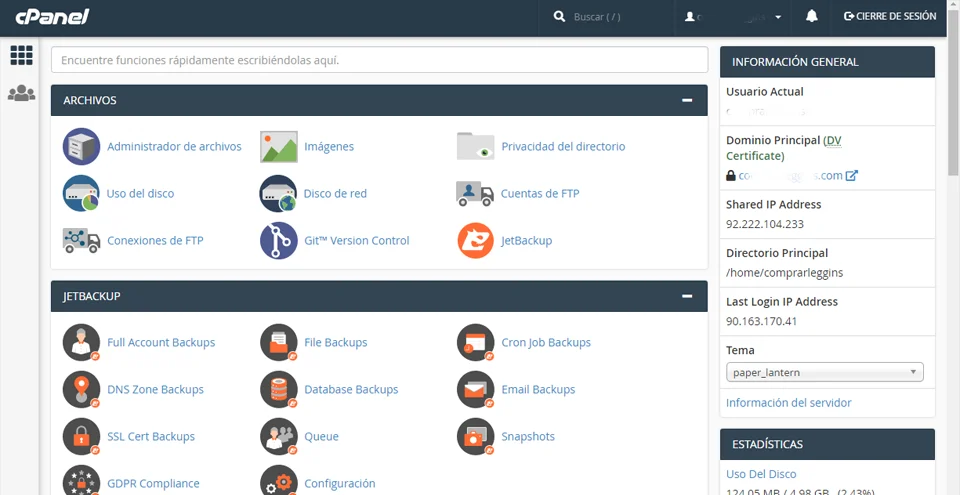The width and height of the screenshot is (960, 495).
Task: Expand the user account menu in header
Action: 734,17
